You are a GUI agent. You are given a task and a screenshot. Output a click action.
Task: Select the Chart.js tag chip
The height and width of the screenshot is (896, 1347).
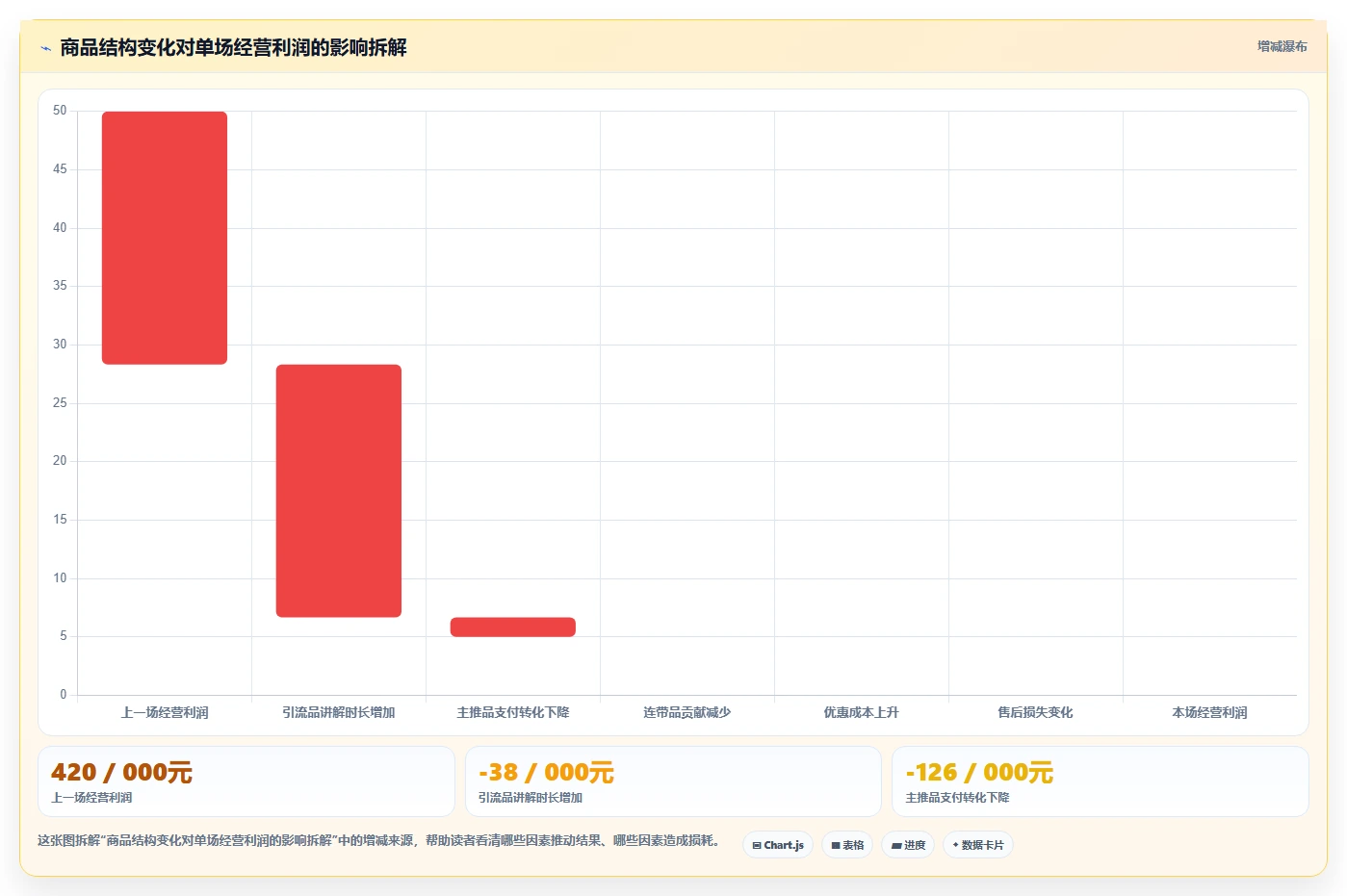[778, 845]
